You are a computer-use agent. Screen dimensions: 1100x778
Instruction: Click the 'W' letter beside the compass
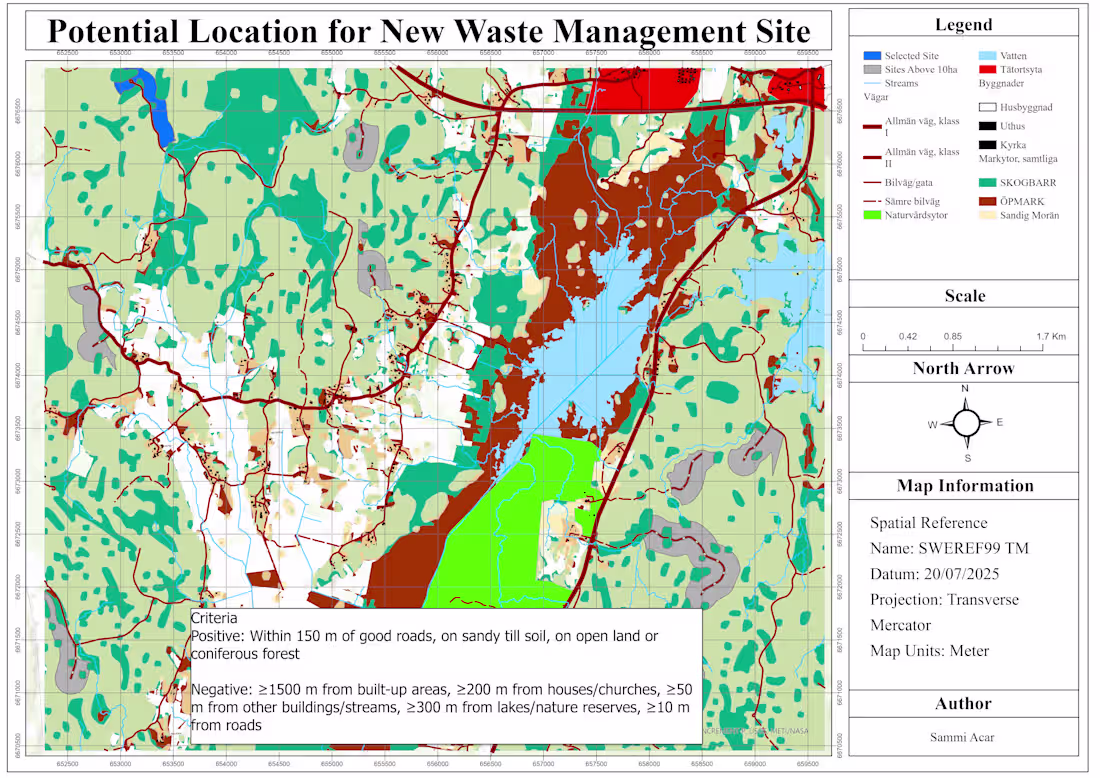(x=932, y=424)
